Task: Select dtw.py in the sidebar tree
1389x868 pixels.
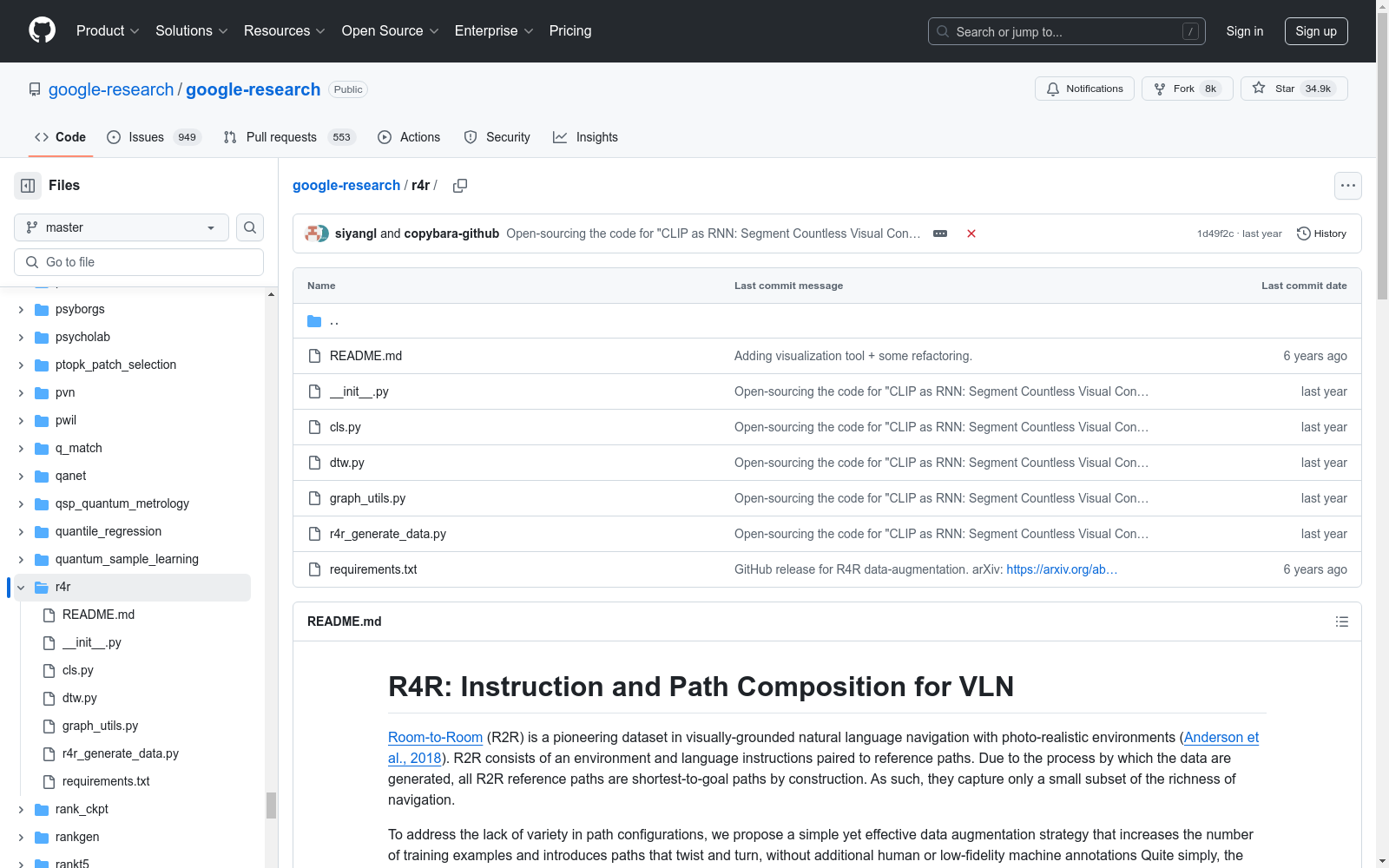Action: coord(80,698)
